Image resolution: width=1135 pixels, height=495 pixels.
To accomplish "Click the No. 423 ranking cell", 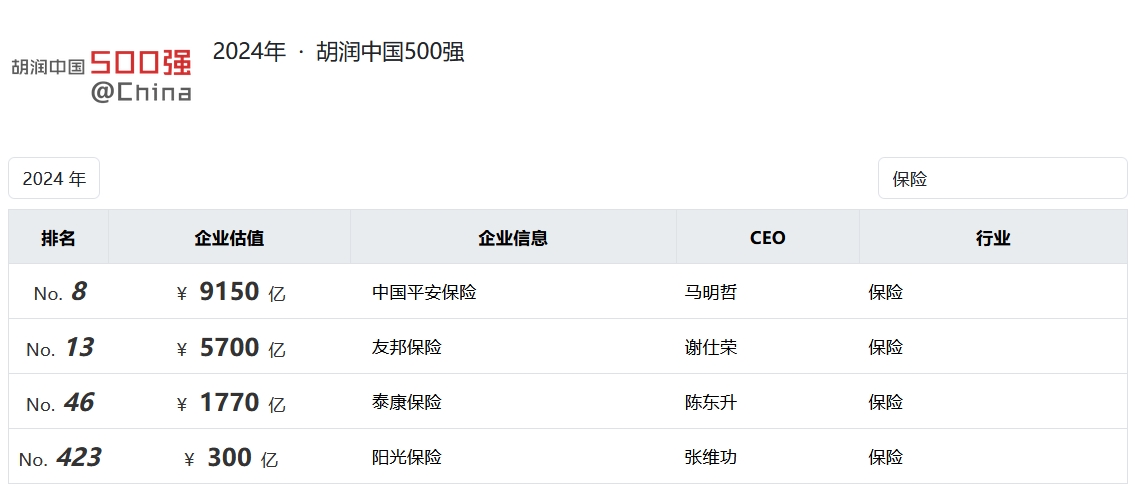I will point(60,458).
